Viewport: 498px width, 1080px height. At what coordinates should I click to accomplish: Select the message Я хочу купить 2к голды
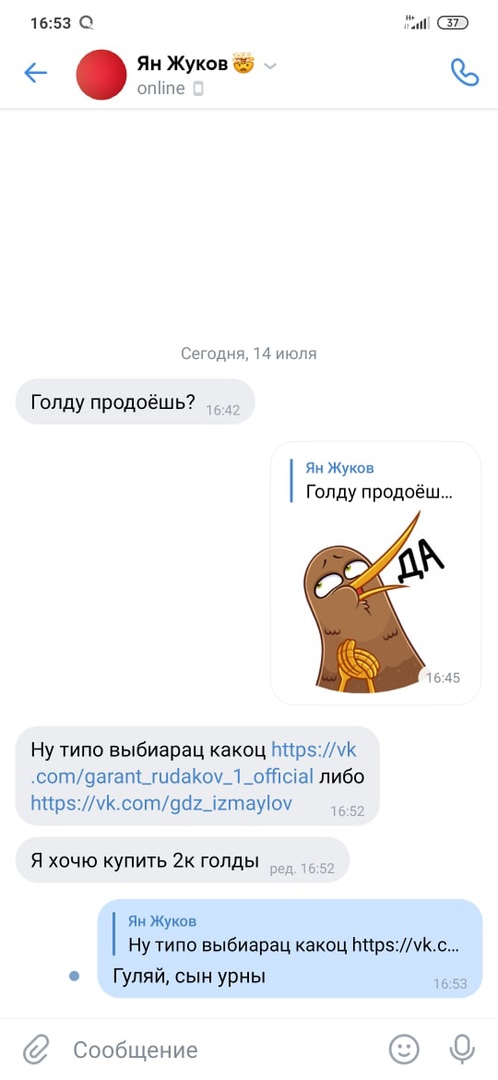(182, 860)
